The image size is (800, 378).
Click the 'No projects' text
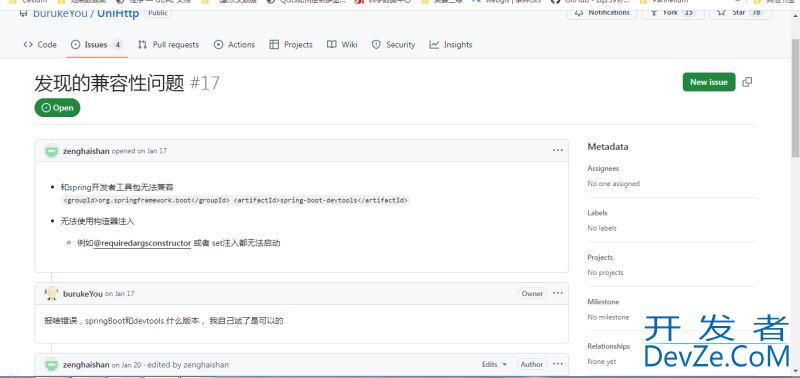(x=606, y=272)
